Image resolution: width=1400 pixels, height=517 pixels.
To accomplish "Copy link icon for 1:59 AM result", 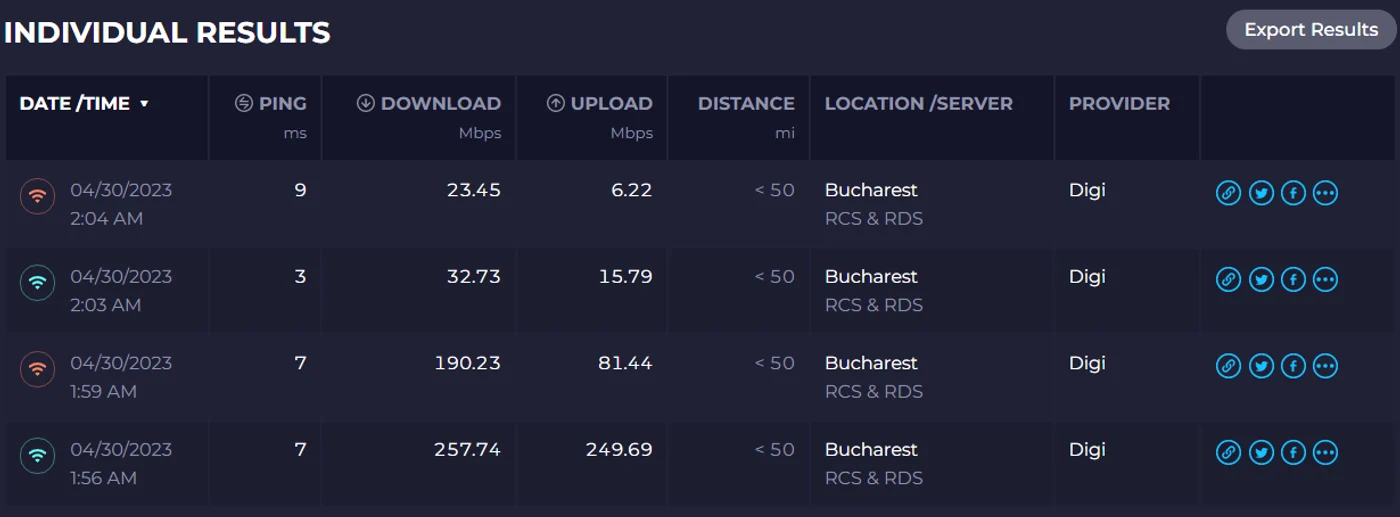I will click(x=1228, y=366).
